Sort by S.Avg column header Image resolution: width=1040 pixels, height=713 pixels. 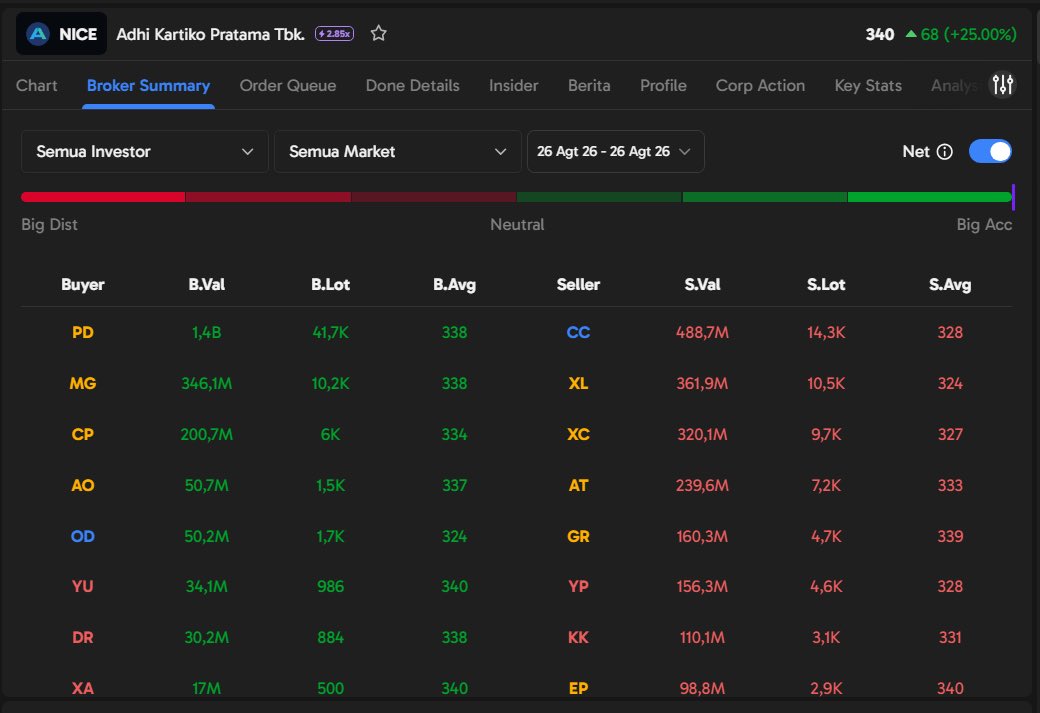[x=950, y=285]
